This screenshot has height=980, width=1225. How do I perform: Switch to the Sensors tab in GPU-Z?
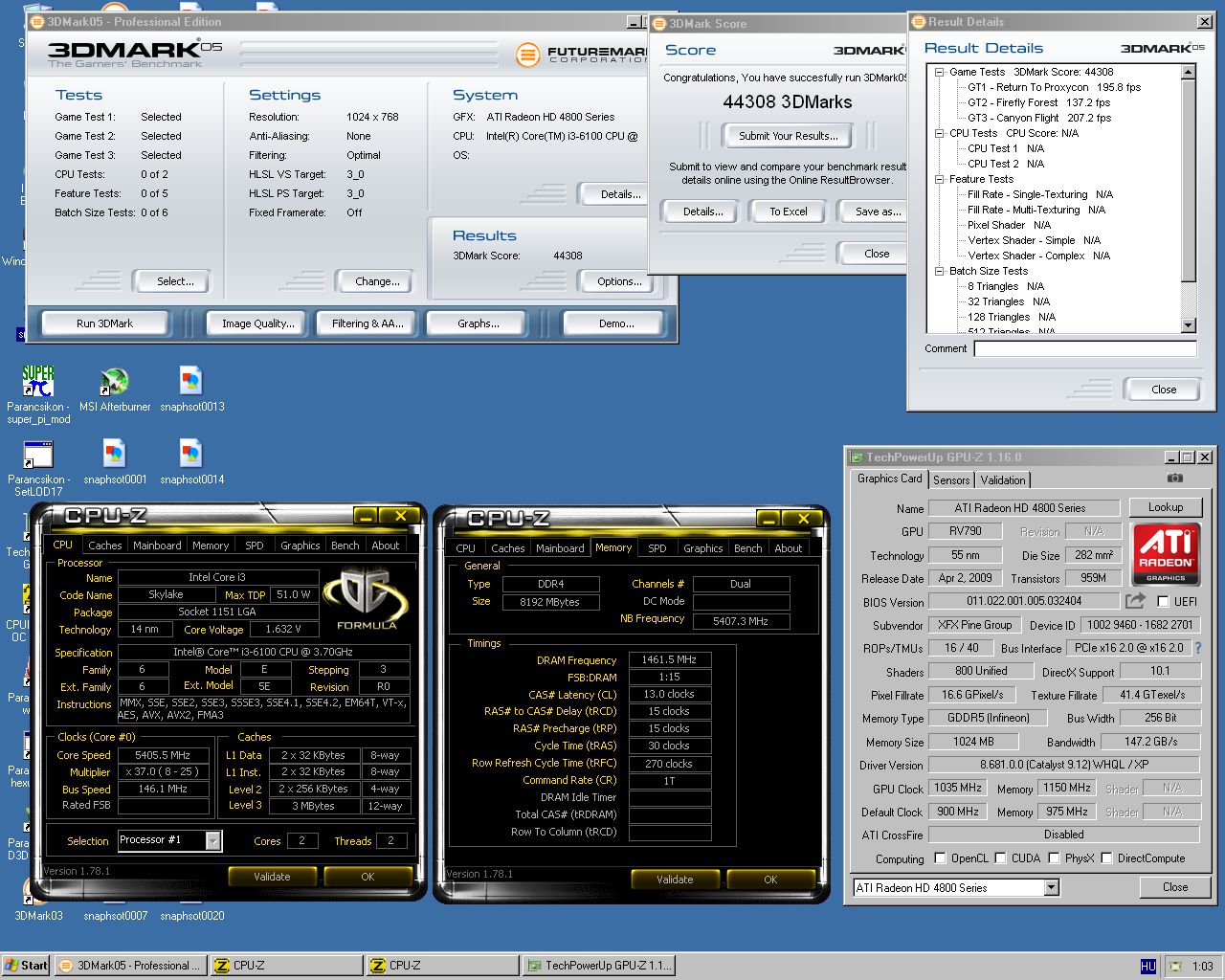click(x=951, y=480)
